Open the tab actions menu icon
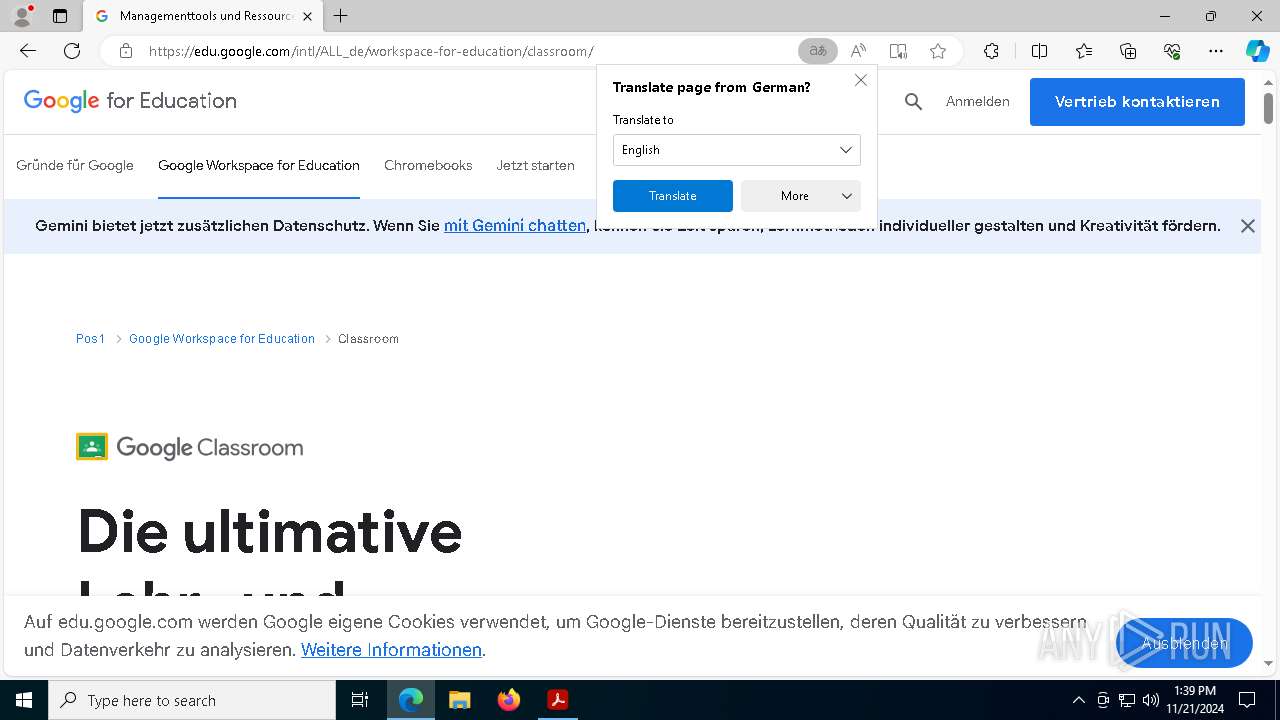This screenshot has width=1280, height=720. (x=60, y=16)
